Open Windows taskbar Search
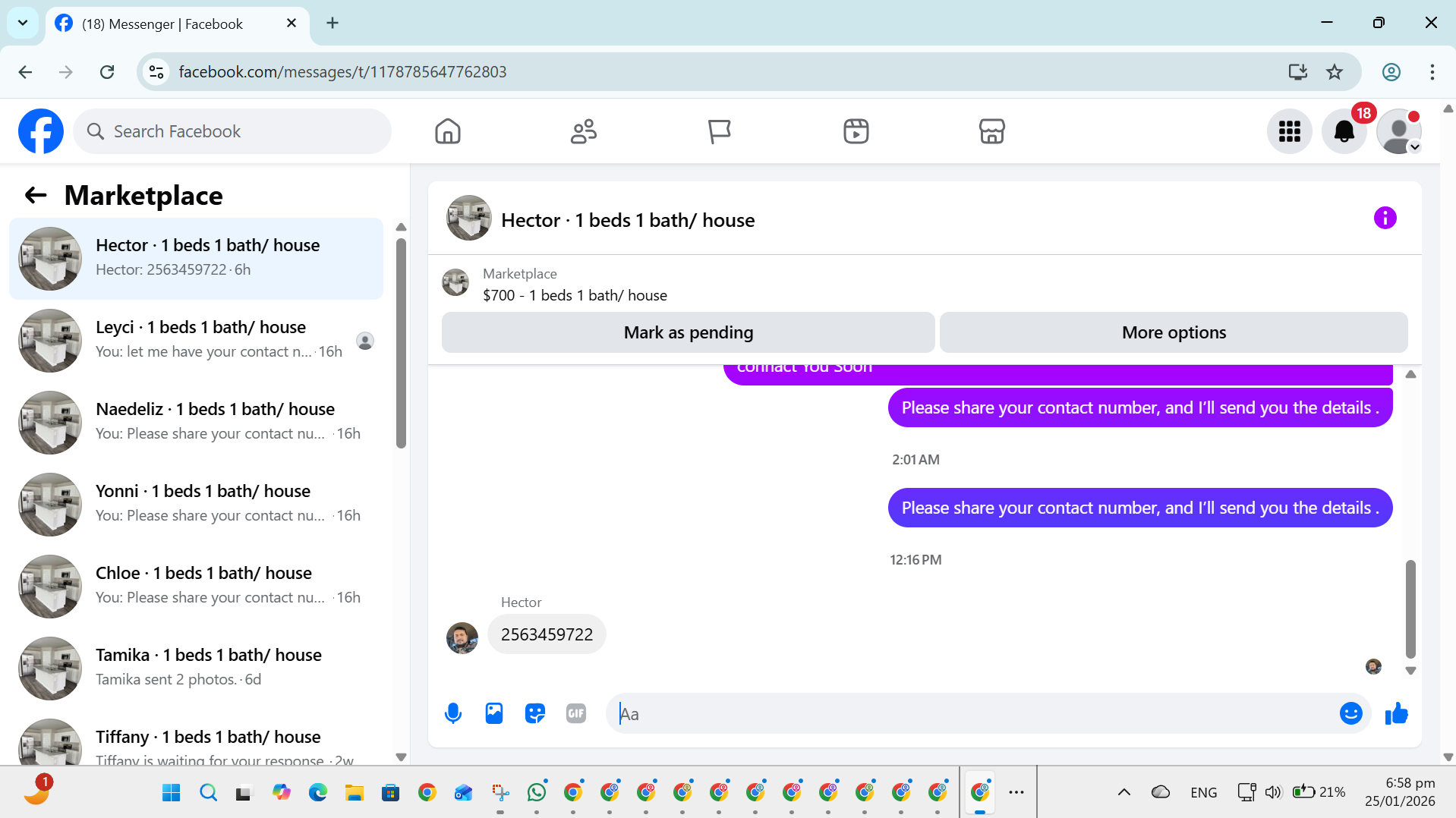The width and height of the screenshot is (1456, 818). click(208, 792)
